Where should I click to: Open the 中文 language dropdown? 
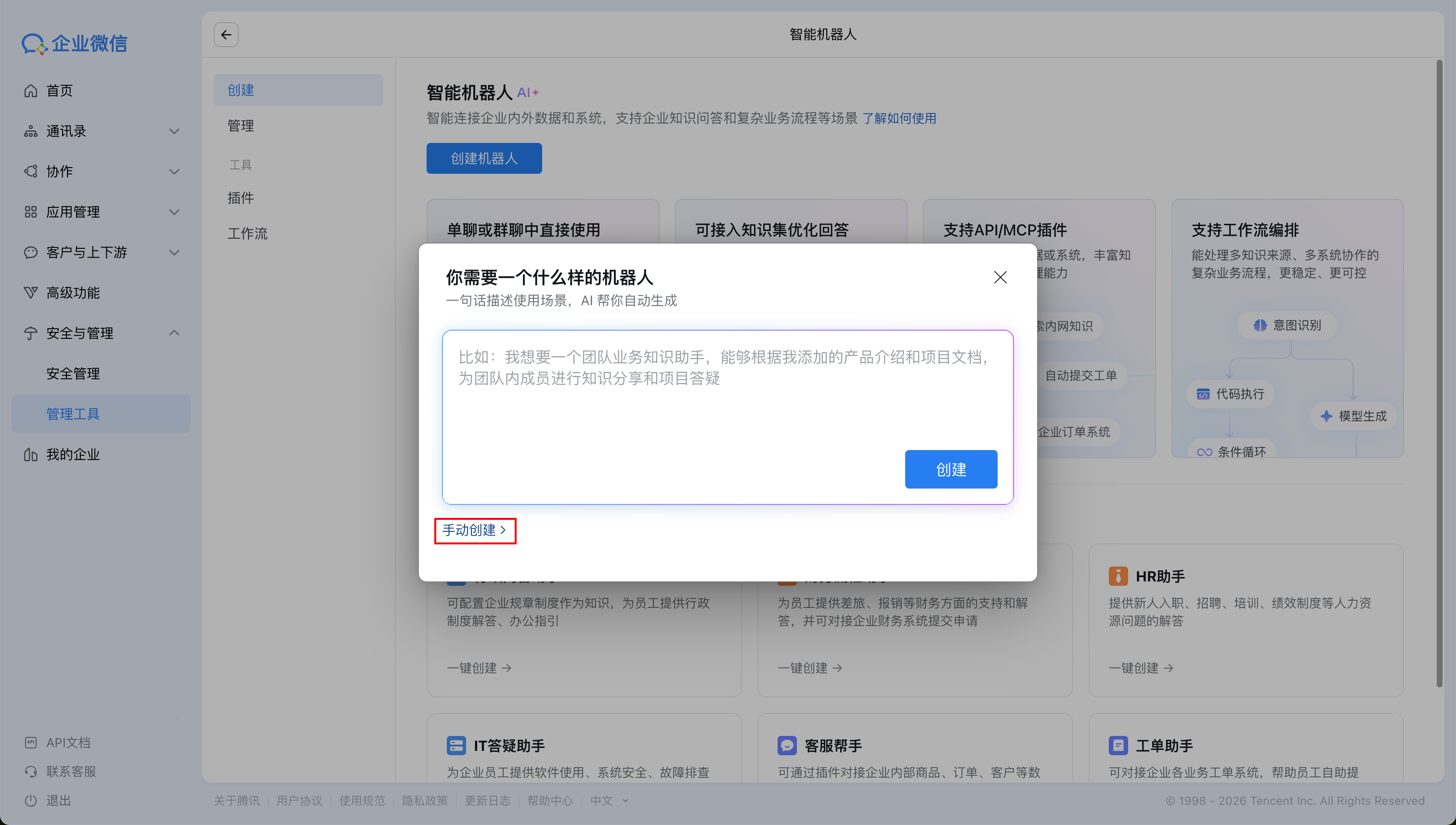[609, 800]
